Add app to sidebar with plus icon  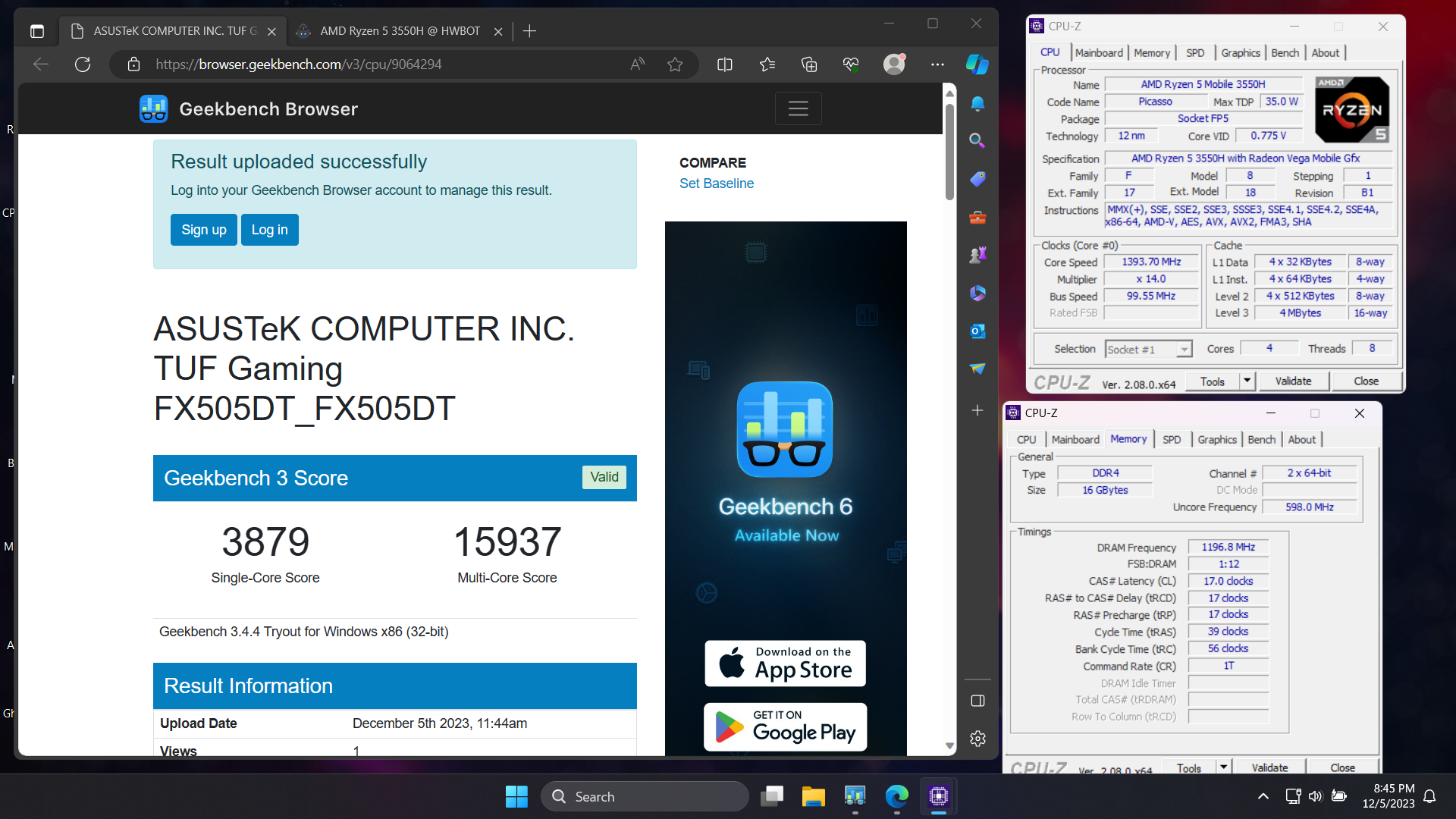click(x=977, y=410)
